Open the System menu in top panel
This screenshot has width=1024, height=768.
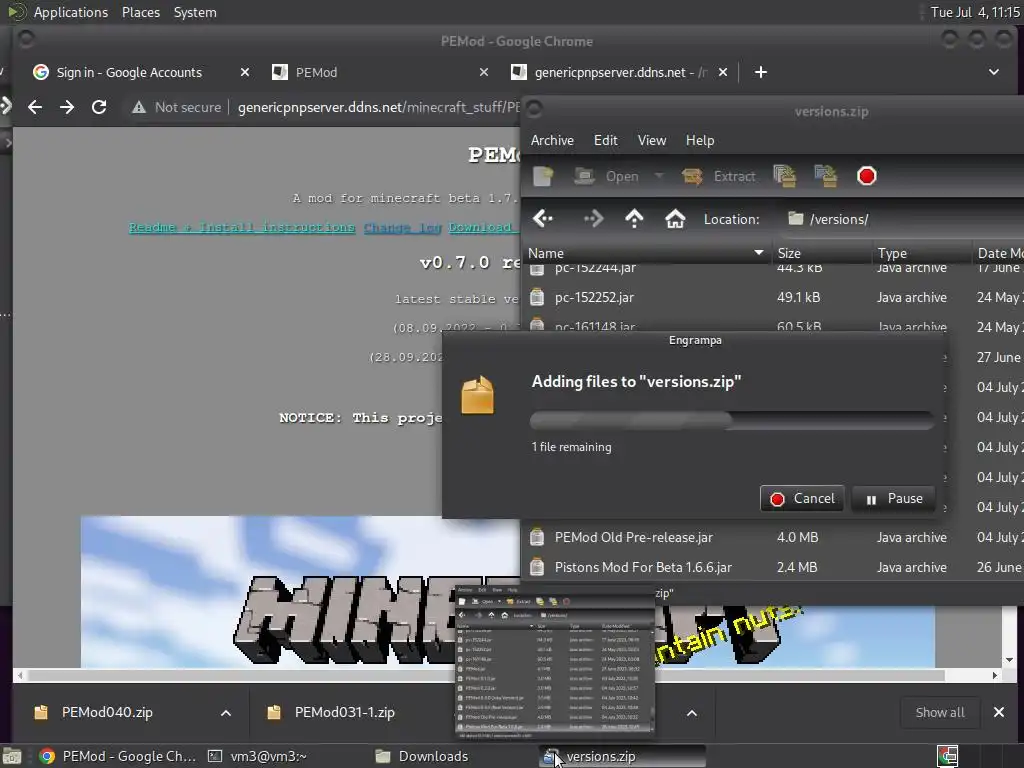pos(195,12)
